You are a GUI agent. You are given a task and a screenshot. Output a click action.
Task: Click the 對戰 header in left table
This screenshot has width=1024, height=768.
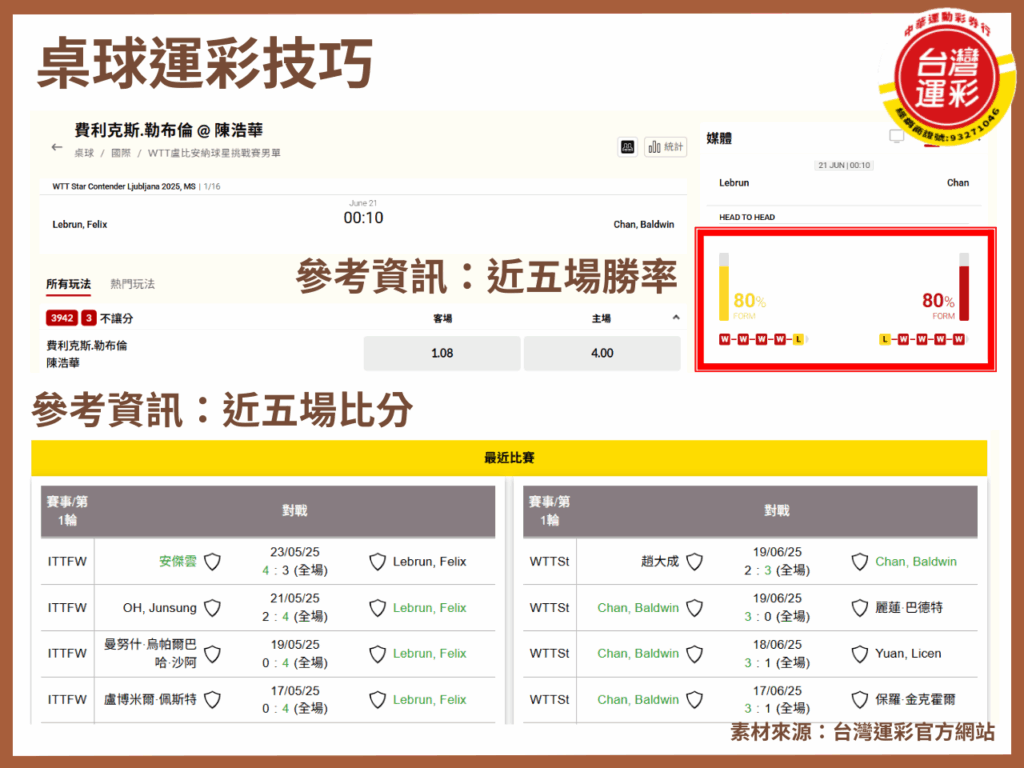[x=295, y=511]
